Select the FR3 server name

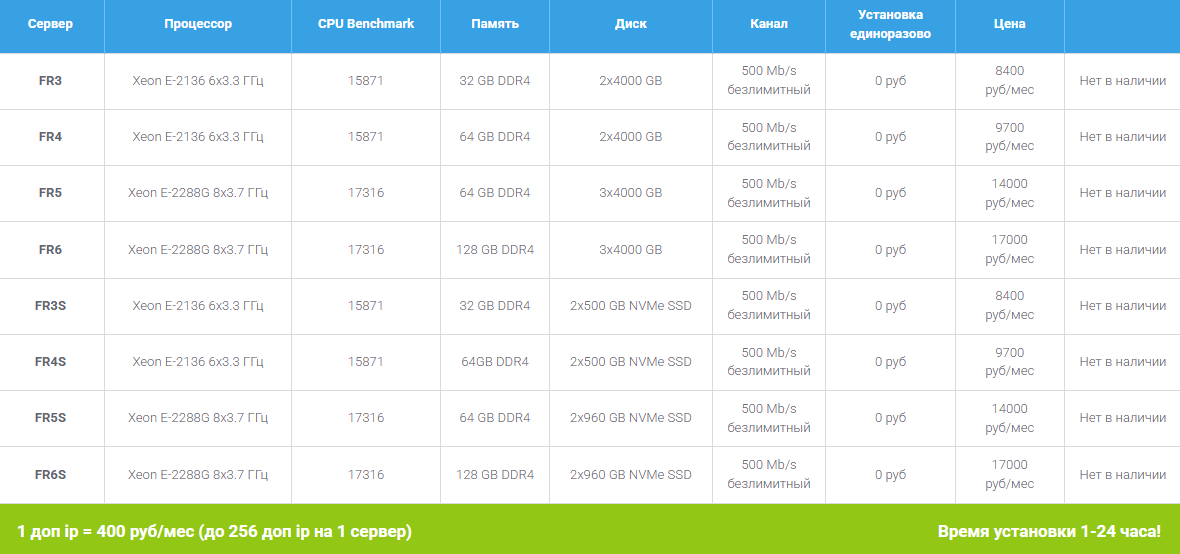click(x=50, y=81)
